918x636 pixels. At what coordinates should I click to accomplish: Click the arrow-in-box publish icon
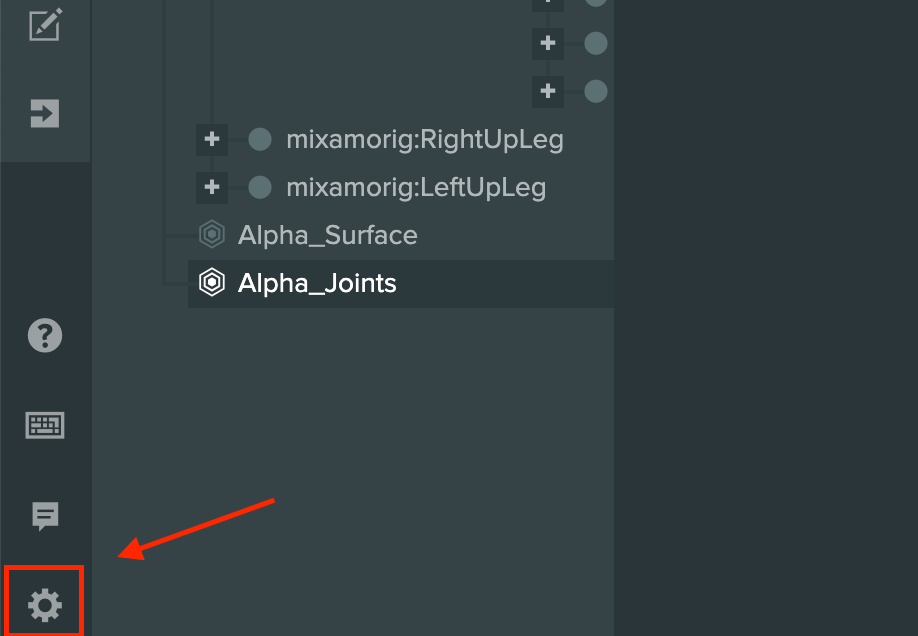(x=45, y=113)
